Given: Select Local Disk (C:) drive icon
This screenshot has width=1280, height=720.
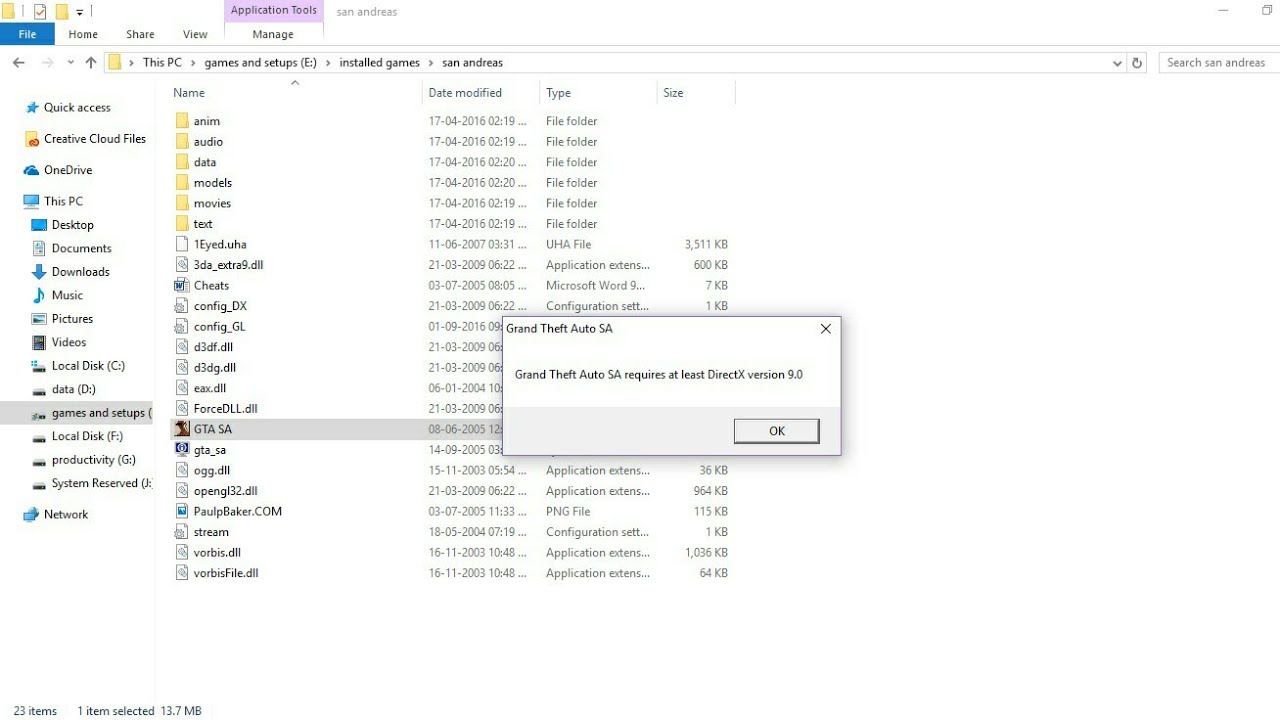Looking at the screenshot, I should click(x=39, y=366).
